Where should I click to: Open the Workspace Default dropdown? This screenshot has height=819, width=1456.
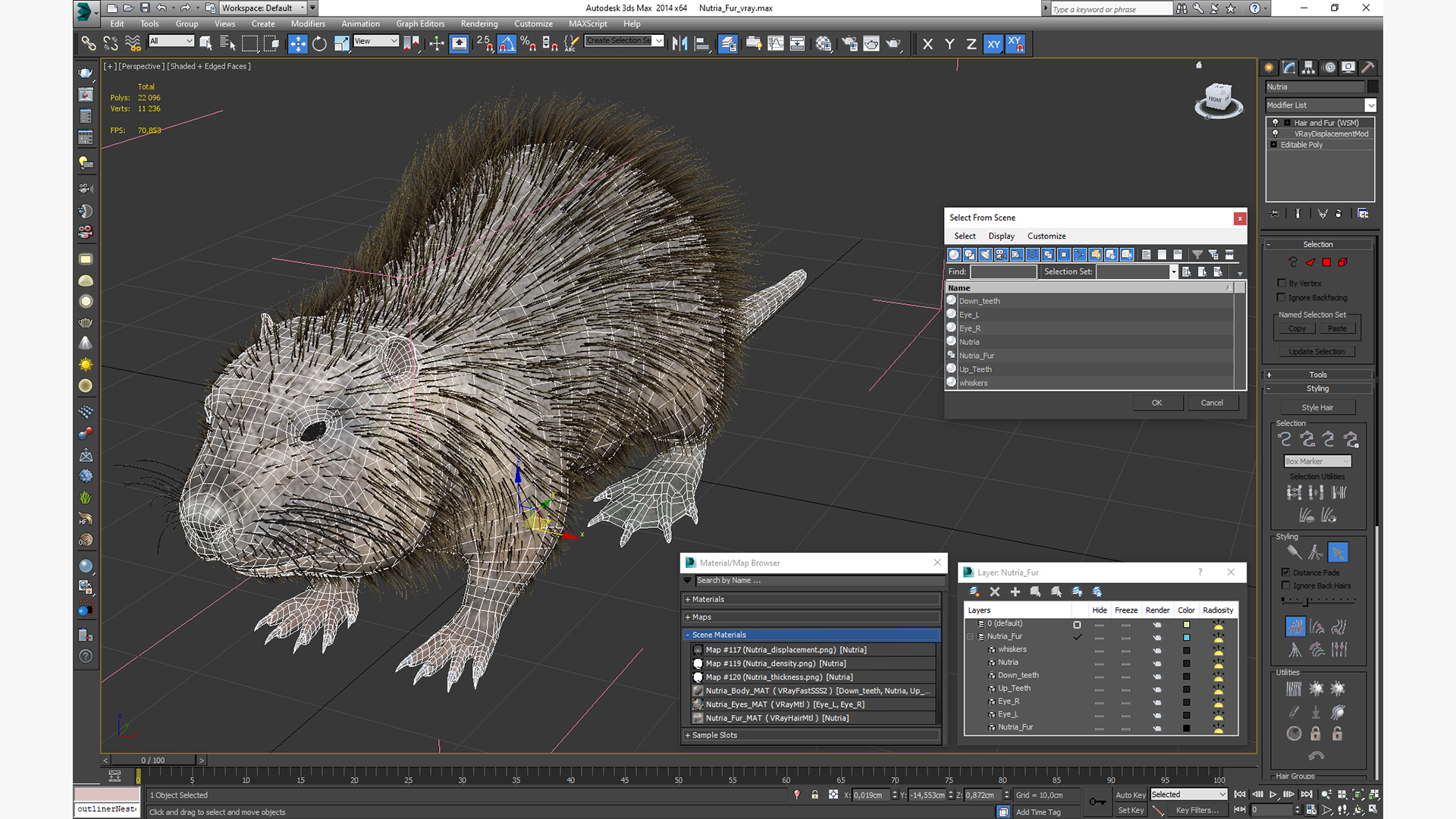(263, 8)
